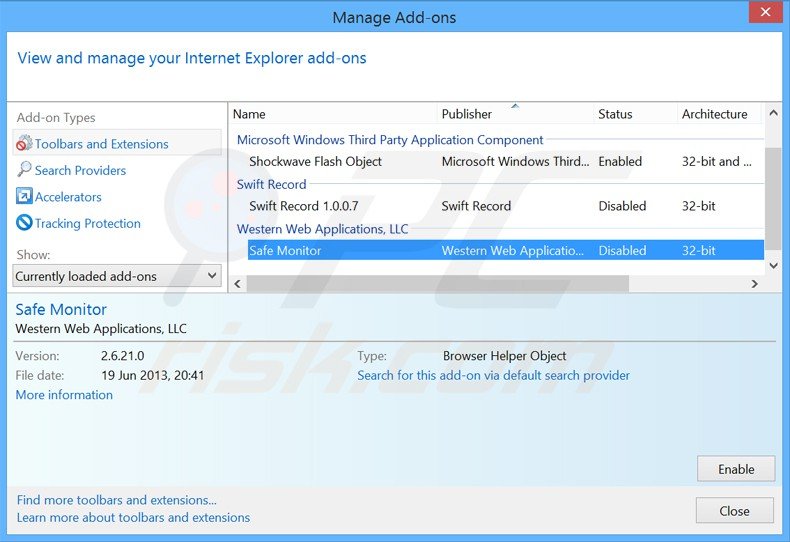Select Toolbars and Extensions add-on type
Viewport: 790px width, 542px height.
click(x=117, y=144)
